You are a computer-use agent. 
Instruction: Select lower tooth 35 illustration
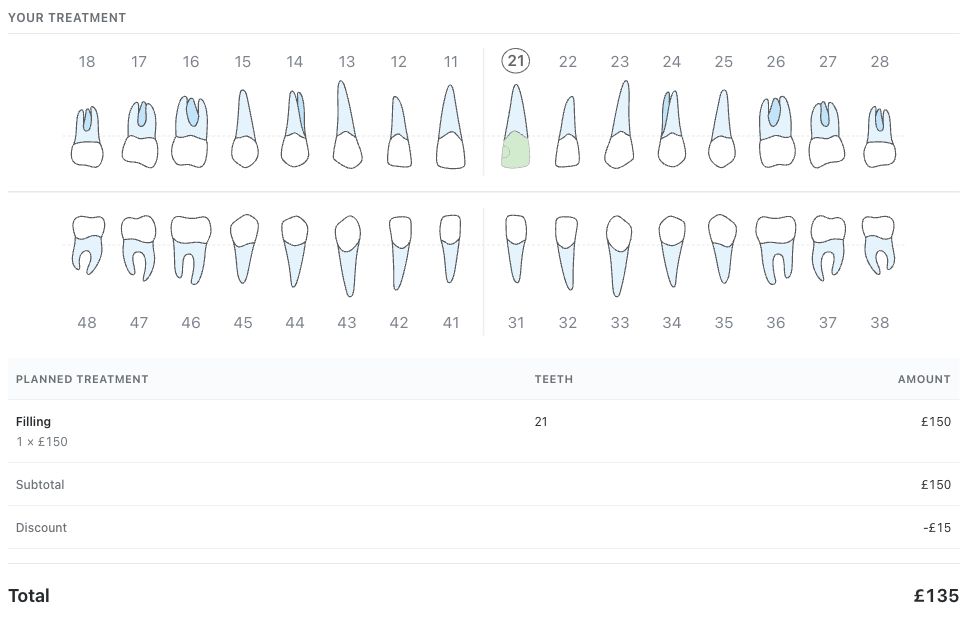(722, 249)
